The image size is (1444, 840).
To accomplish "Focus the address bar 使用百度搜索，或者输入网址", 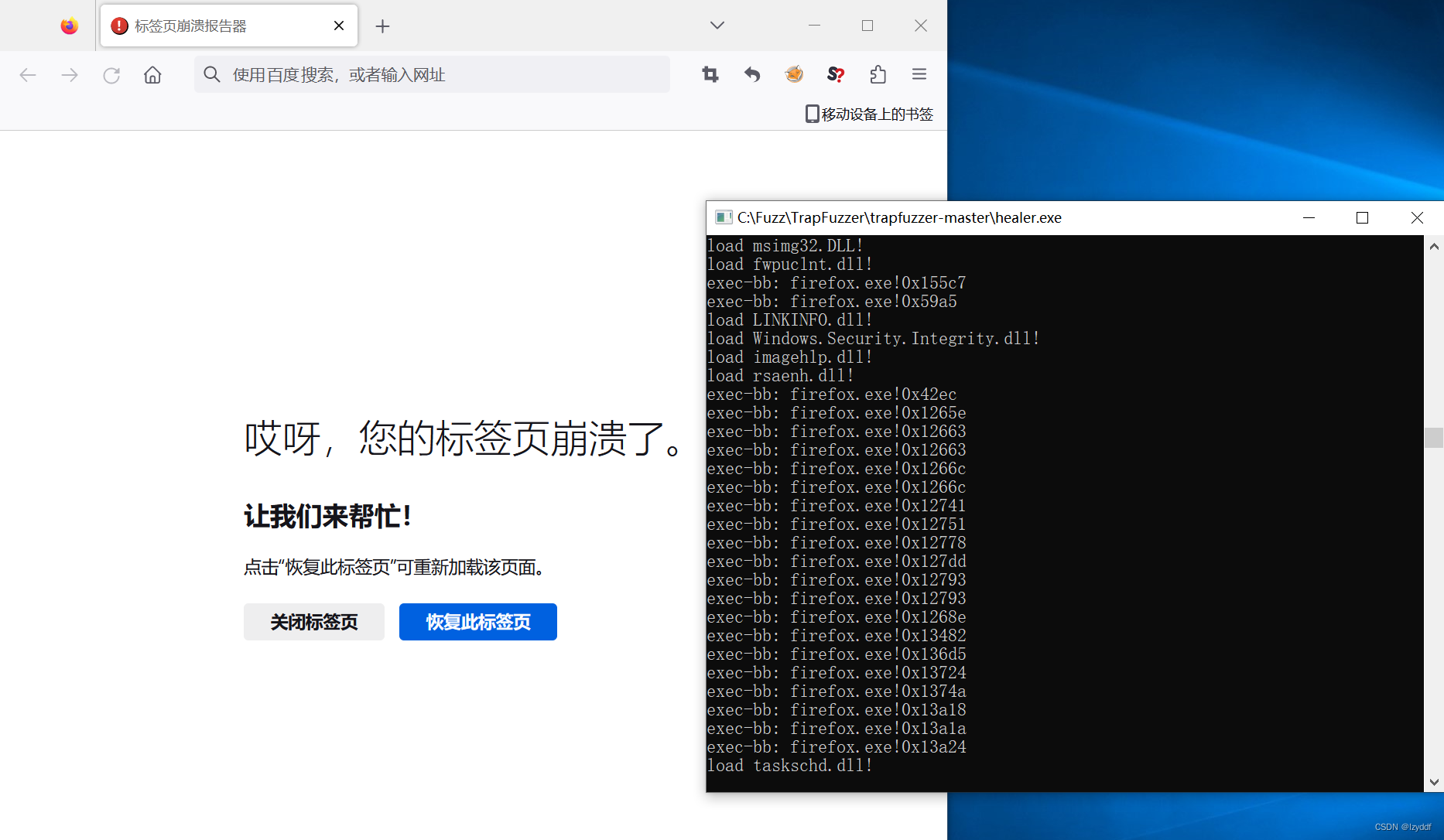I will [x=432, y=74].
